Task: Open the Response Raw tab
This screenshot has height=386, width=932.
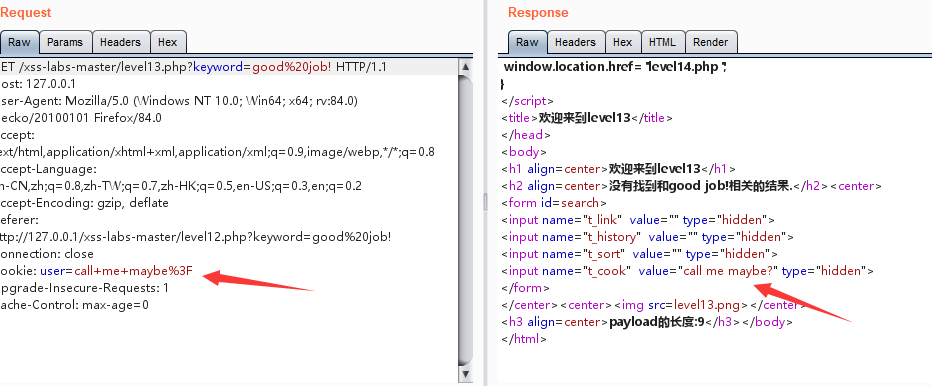Action: [x=527, y=42]
